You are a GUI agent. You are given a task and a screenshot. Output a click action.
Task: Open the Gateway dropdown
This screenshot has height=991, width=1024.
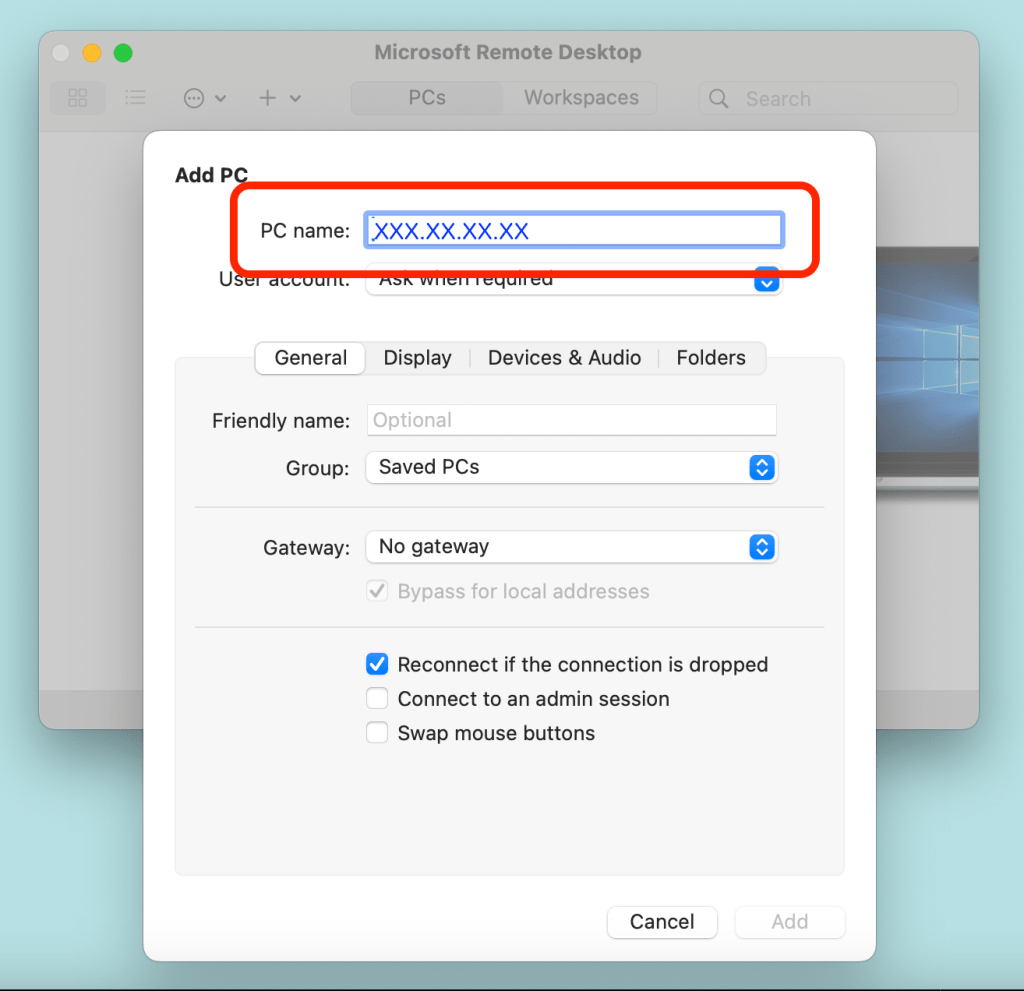(571, 547)
